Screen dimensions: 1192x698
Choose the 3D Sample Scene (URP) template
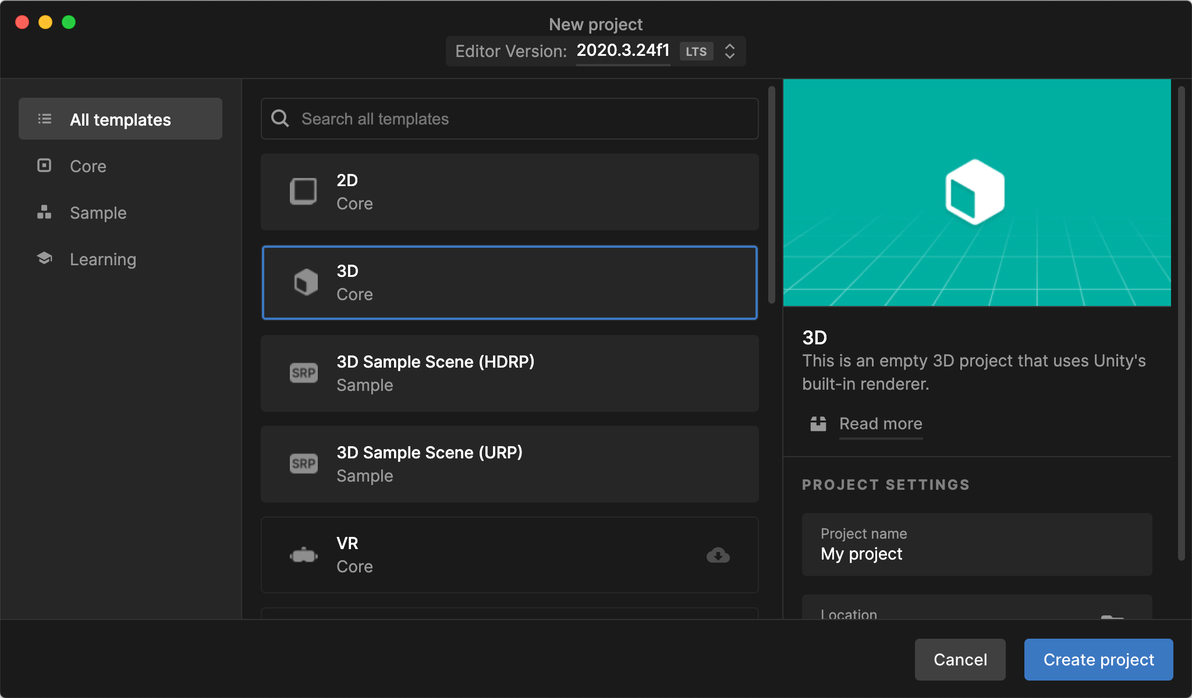tap(509, 464)
